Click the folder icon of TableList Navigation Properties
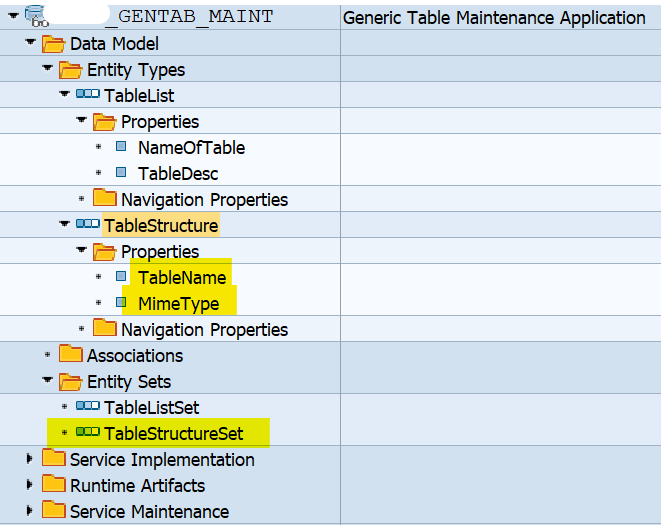 105,197
